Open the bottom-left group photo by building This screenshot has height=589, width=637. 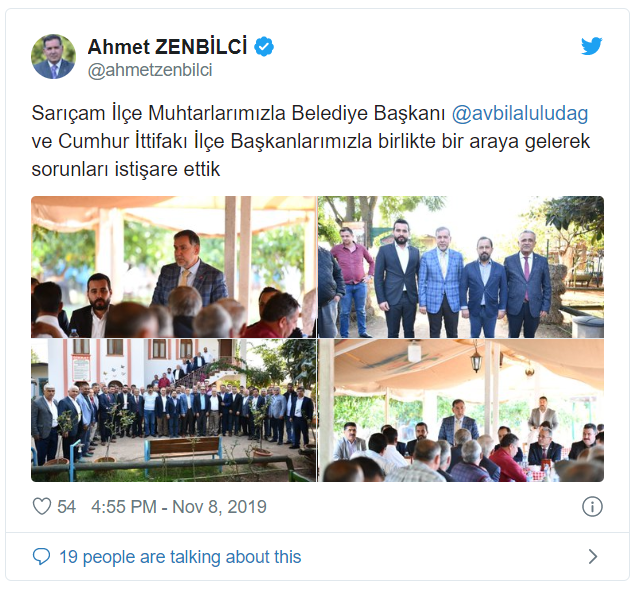173,411
